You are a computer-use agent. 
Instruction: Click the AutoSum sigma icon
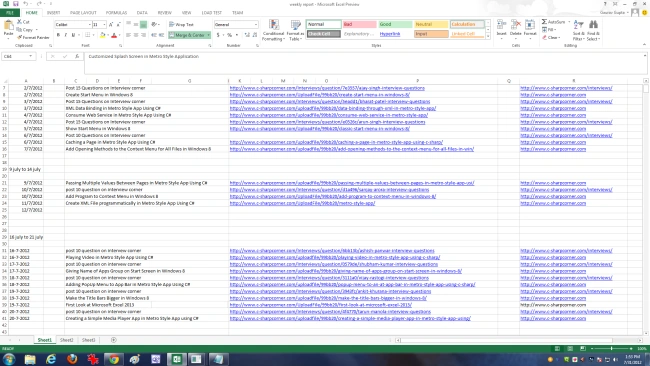(544, 22)
